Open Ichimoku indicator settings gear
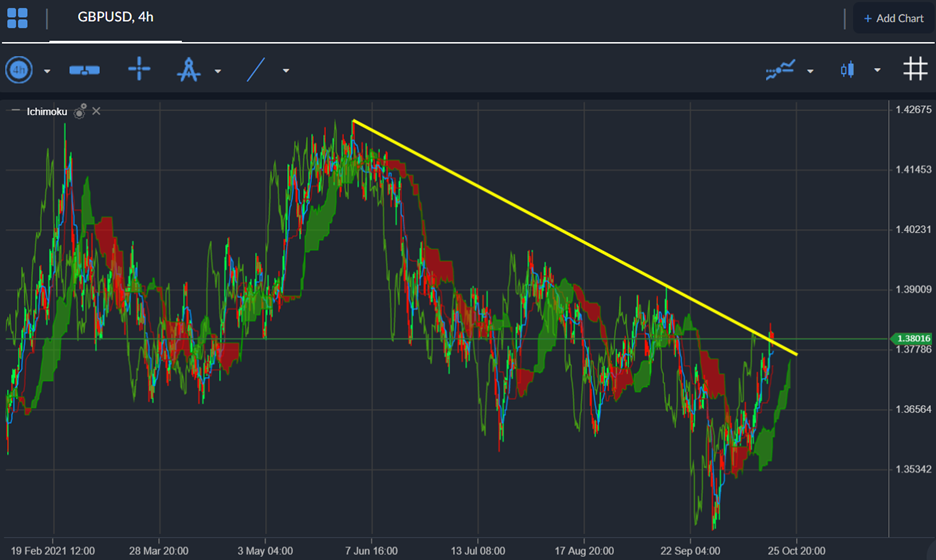Screen dimensions: 936x560 tap(79, 111)
